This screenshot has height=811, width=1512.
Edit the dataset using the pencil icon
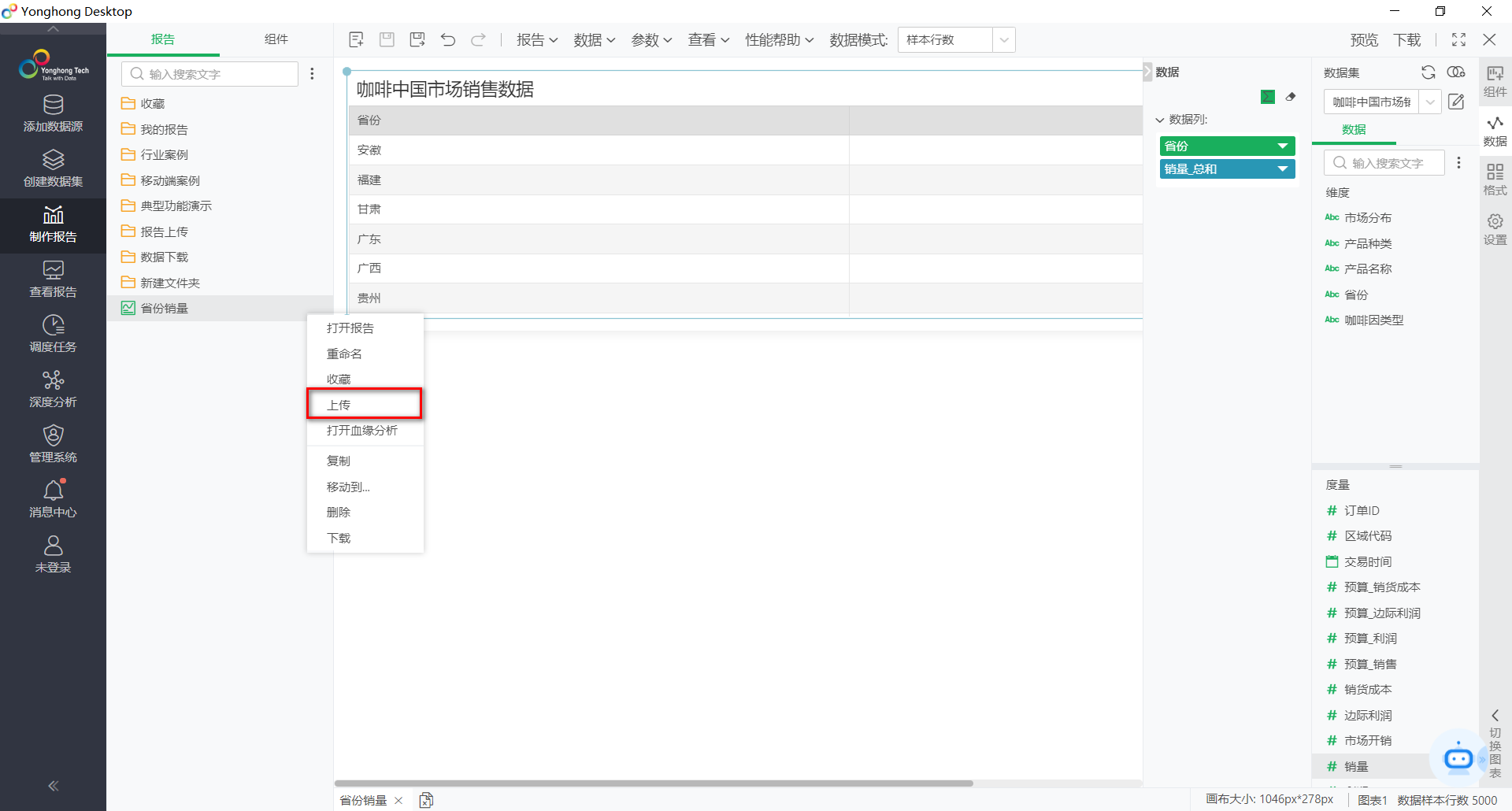coord(1456,102)
